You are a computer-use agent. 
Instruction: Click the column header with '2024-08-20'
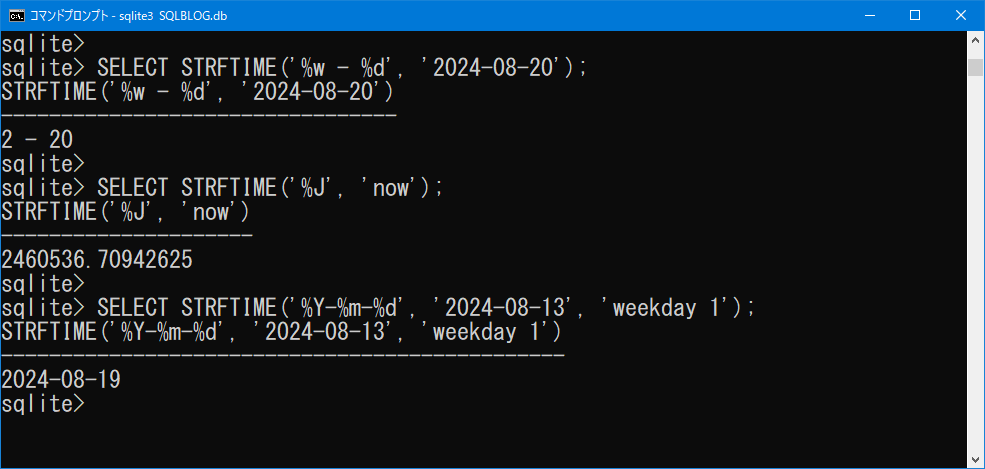198,92
